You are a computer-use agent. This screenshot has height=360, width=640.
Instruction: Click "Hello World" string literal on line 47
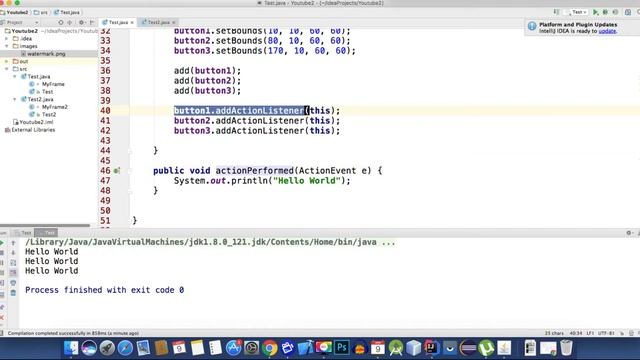(307, 181)
